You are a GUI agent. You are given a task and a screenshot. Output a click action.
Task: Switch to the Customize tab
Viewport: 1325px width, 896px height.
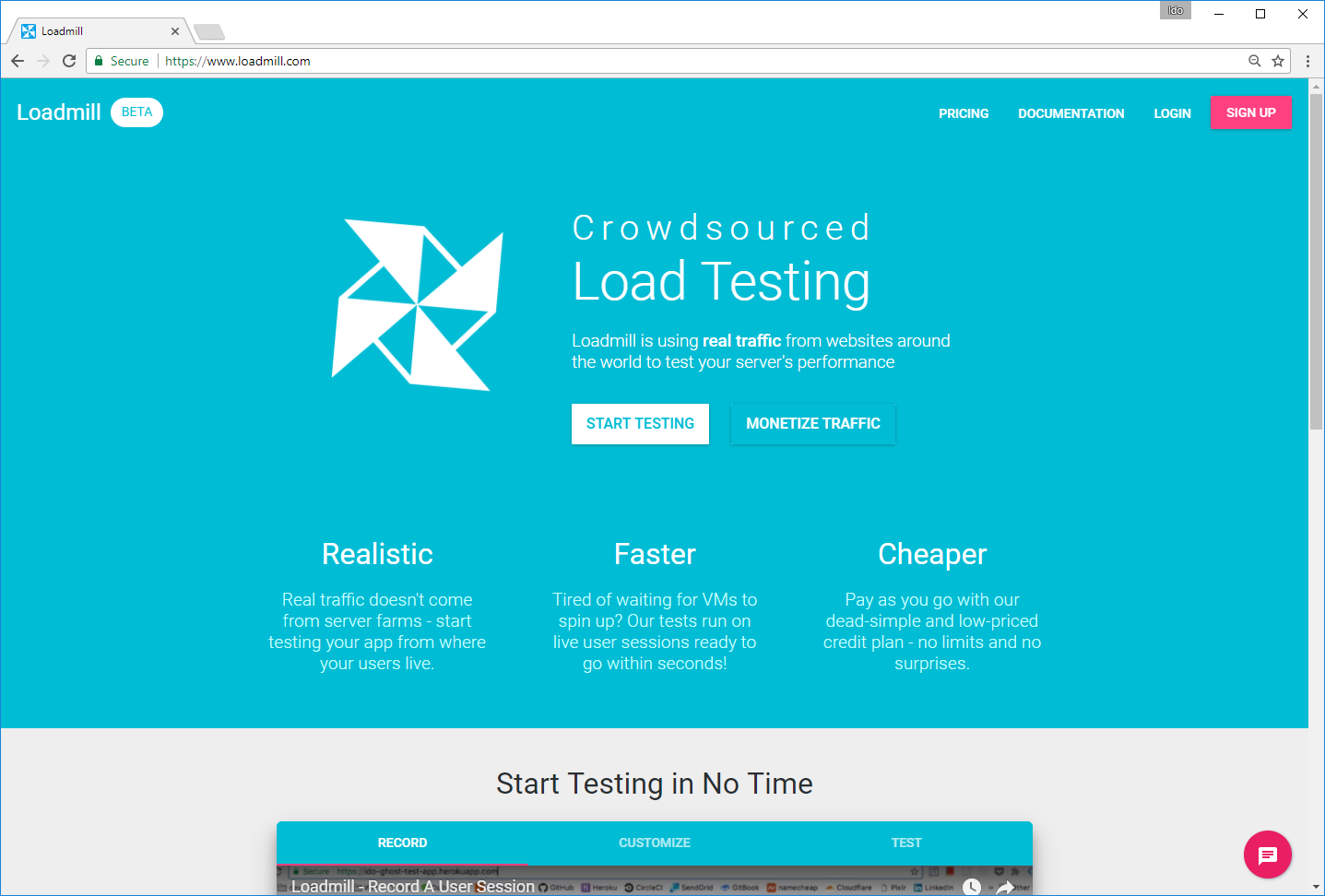[655, 843]
